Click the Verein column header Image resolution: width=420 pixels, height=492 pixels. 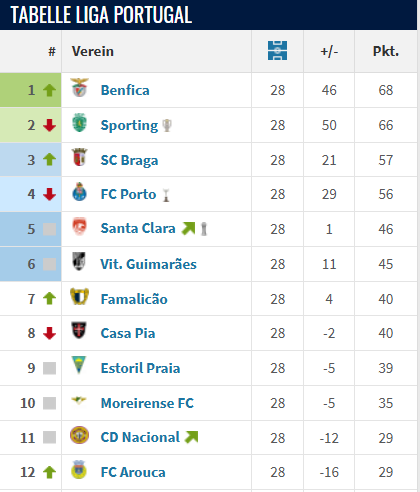93,51
